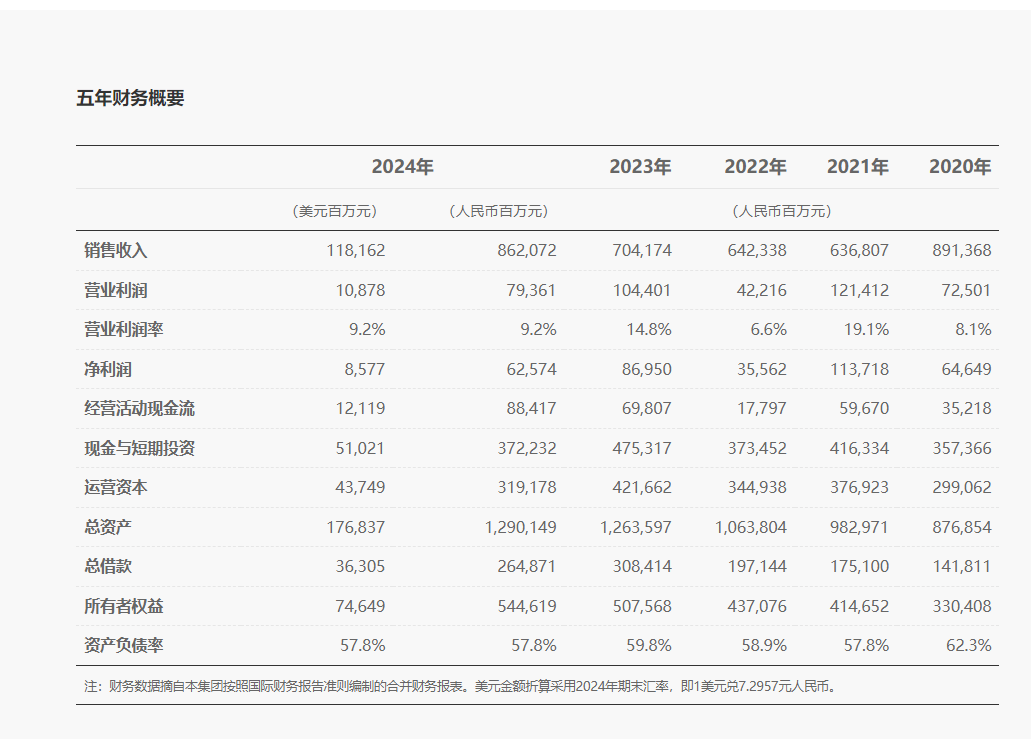
Task: Click the 862,072 sales revenue value
Action: (x=526, y=250)
